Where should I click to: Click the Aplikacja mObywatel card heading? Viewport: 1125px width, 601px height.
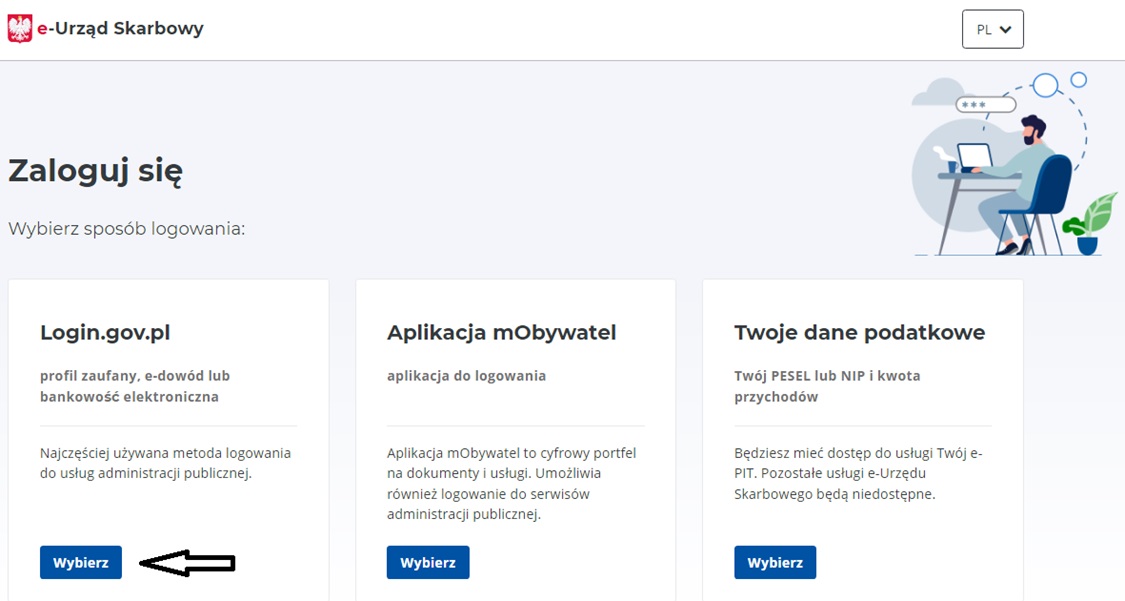501,333
